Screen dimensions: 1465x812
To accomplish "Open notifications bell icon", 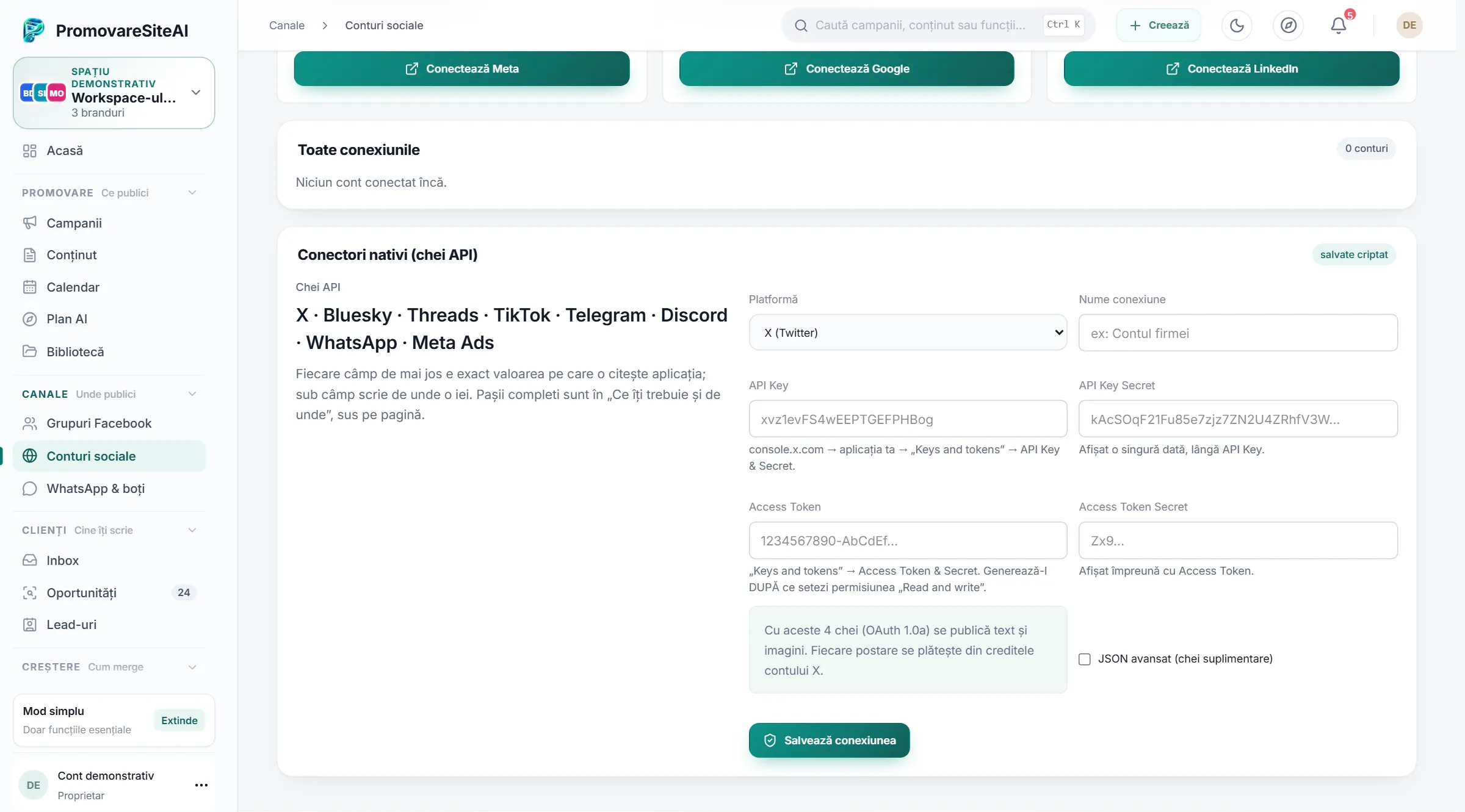I will click(1339, 25).
